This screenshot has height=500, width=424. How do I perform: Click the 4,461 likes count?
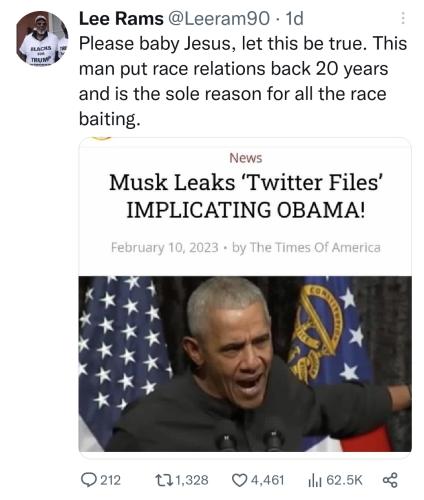[268, 480]
